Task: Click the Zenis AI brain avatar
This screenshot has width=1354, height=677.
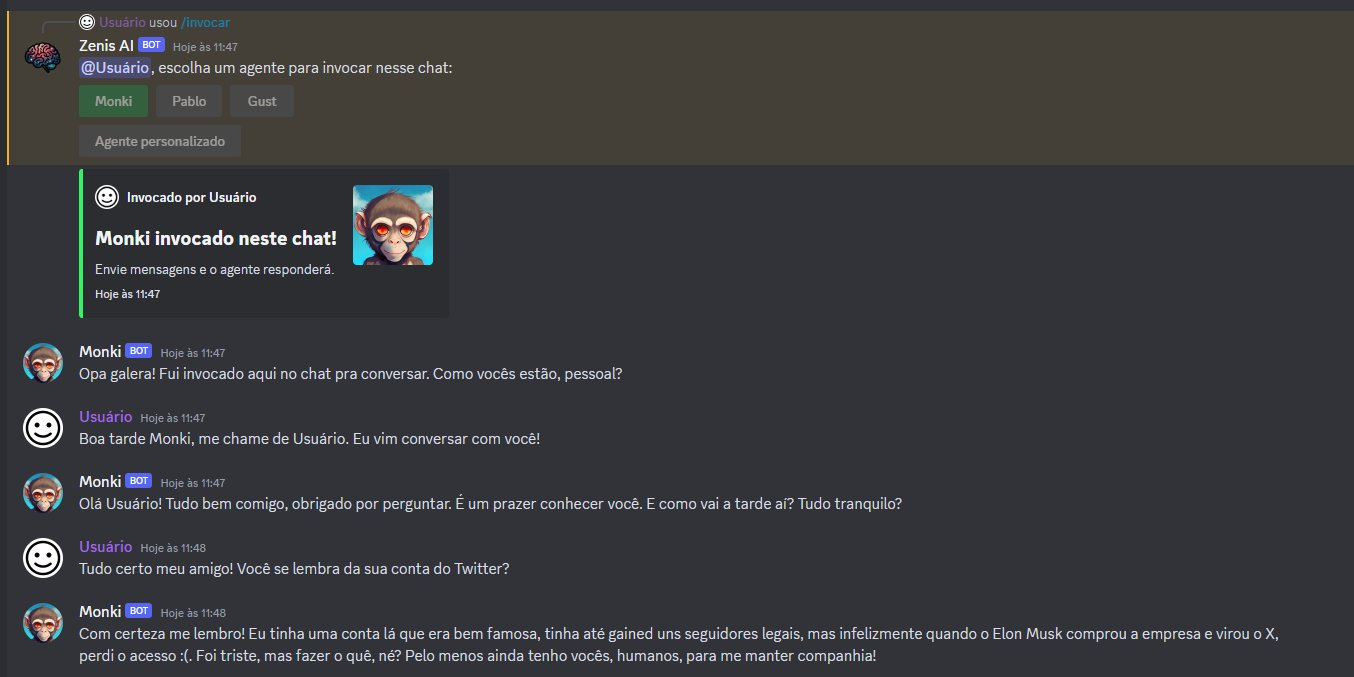Action: 43,57
